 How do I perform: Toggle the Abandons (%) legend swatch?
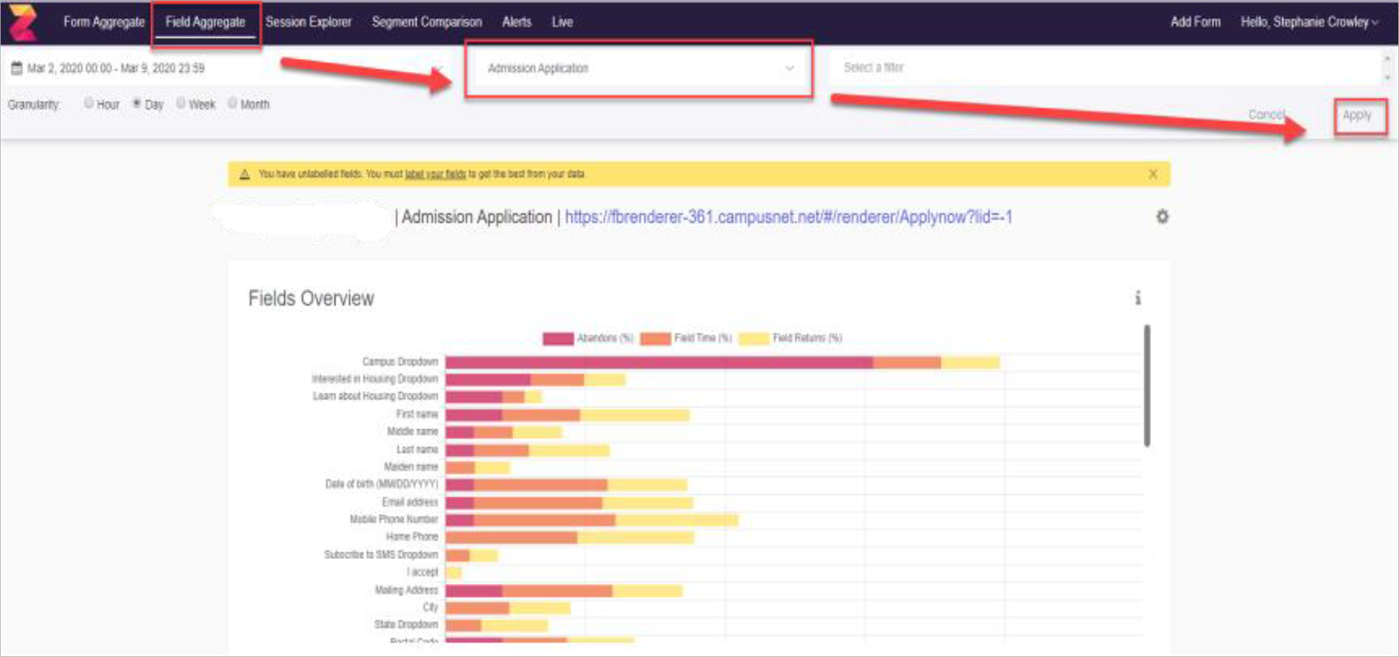(x=558, y=339)
